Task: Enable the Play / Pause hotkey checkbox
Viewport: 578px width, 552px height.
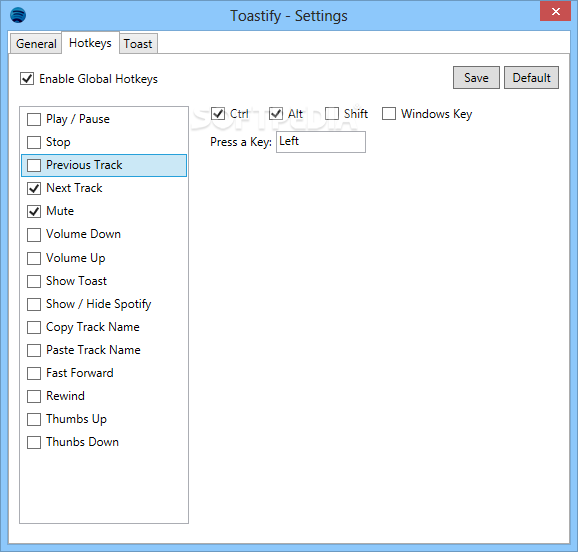Action: [34, 119]
